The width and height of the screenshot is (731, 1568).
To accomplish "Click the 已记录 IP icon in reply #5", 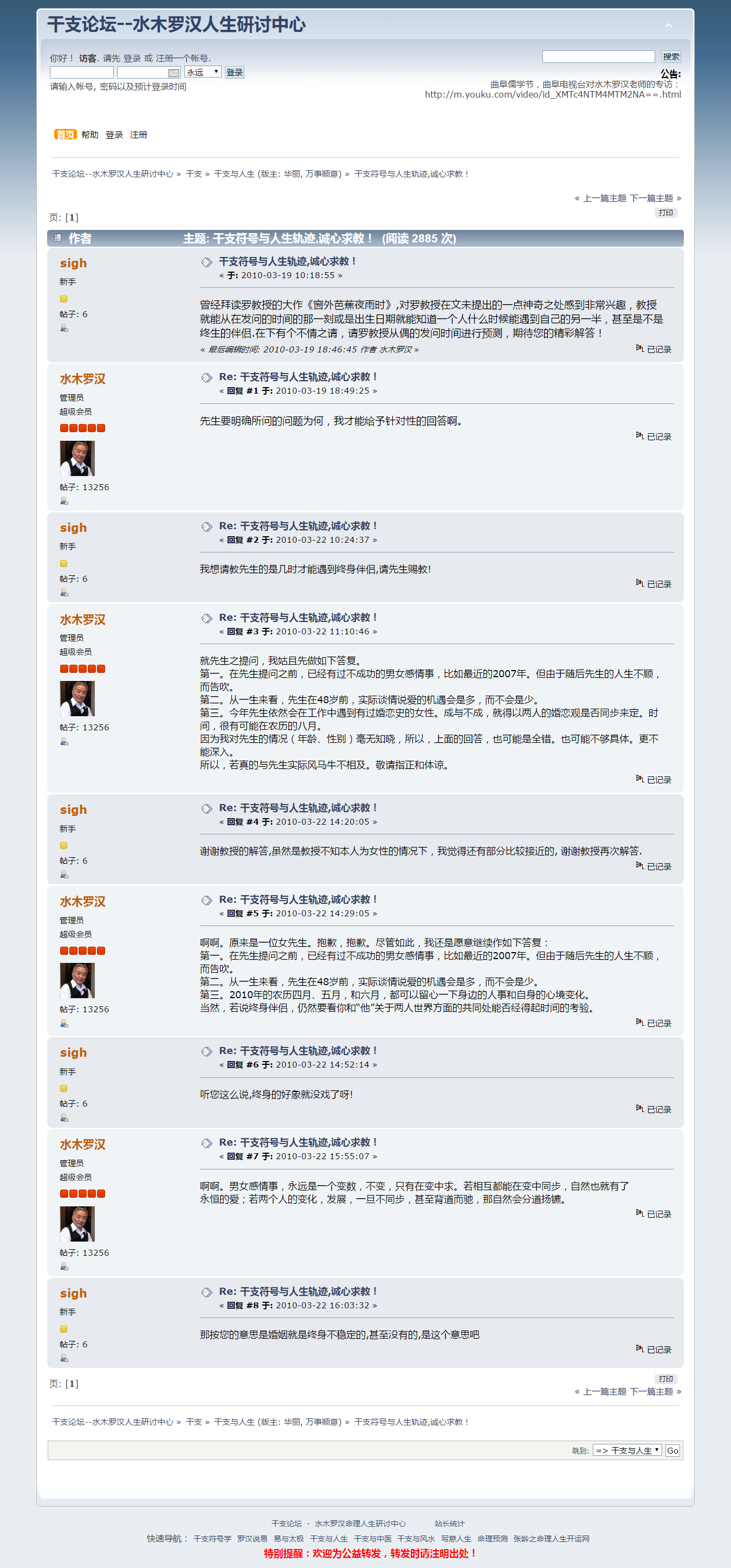I will coord(639,1022).
